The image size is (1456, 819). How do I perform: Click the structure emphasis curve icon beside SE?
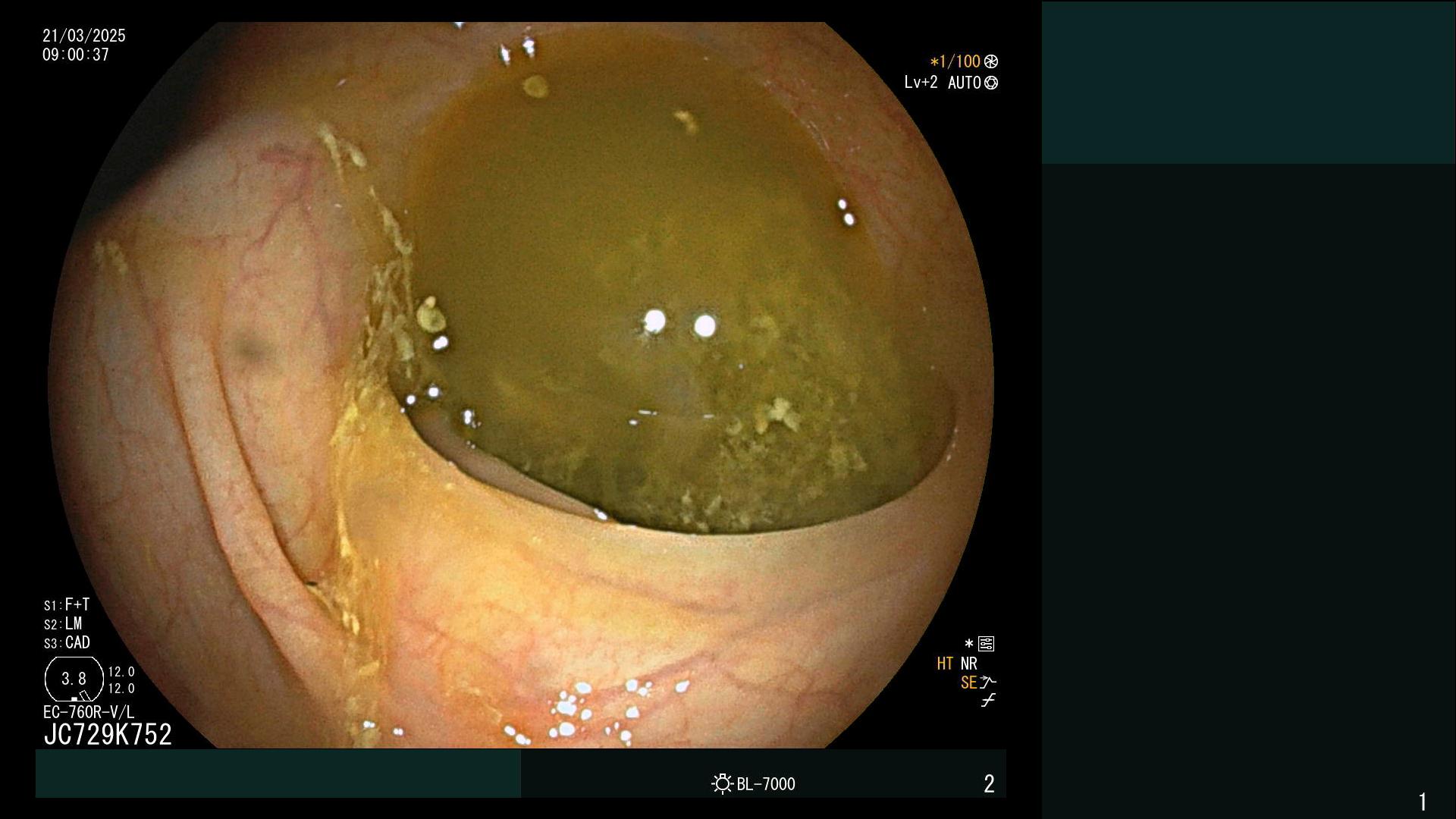(x=987, y=682)
